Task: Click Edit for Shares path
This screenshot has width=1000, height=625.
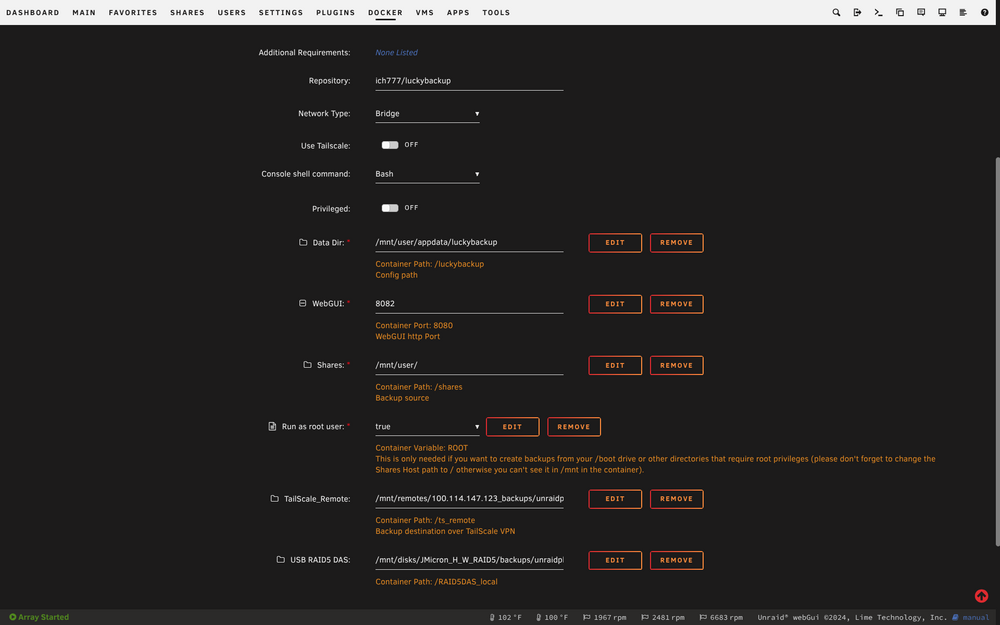Action: pyautogui.click(x=615, y=365)
